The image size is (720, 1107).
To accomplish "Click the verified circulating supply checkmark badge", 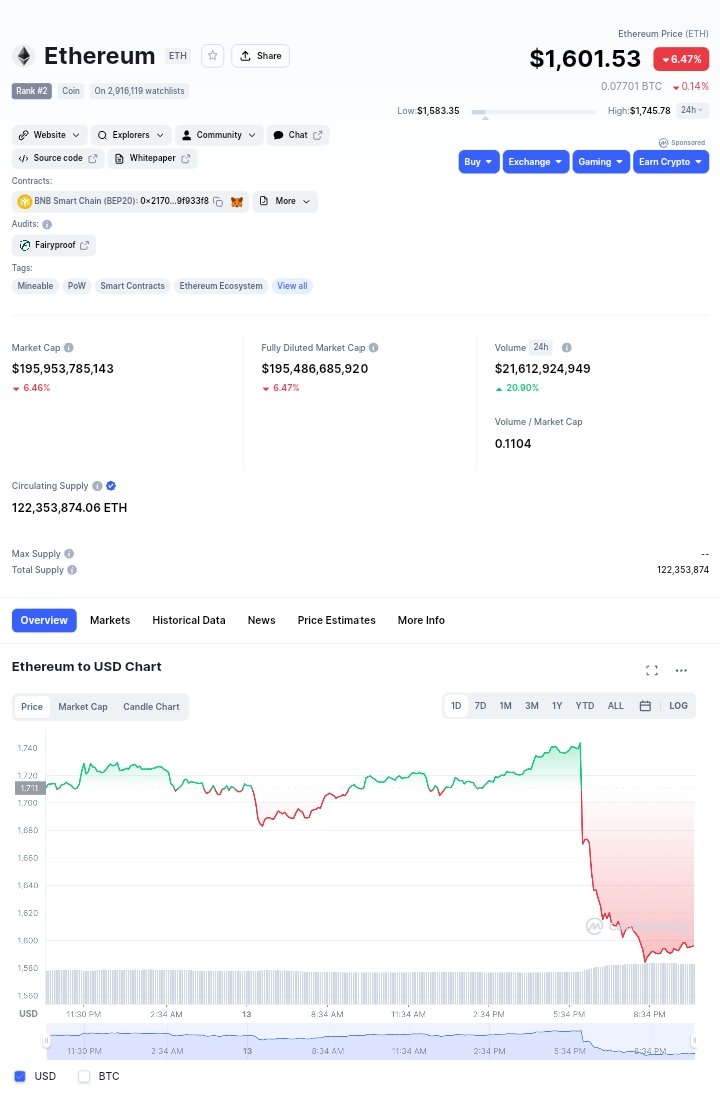I will [111, 486].
